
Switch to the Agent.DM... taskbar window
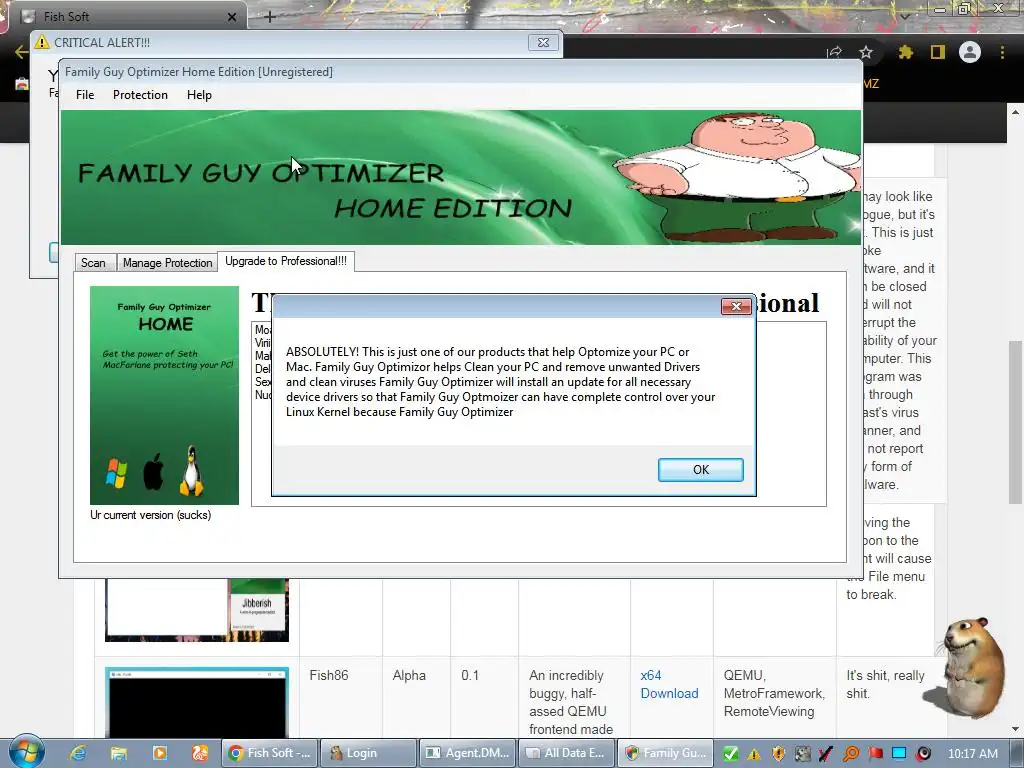click(x=467, y=753)
